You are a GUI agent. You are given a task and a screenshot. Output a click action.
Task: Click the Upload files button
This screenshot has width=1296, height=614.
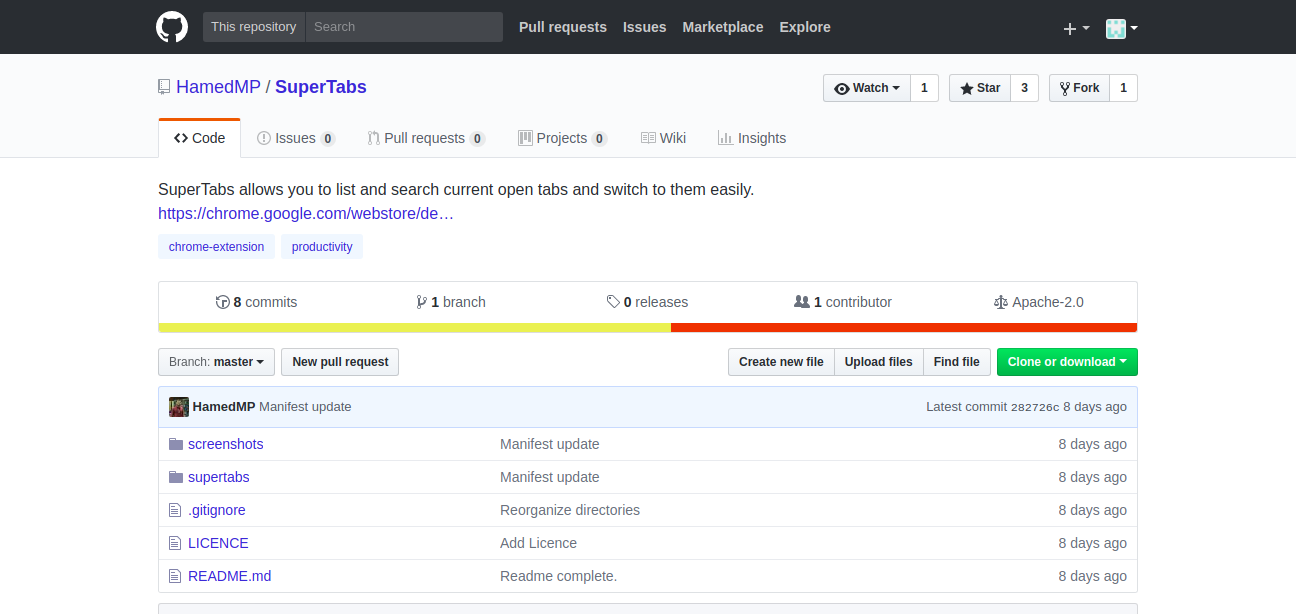coord(879,362)
